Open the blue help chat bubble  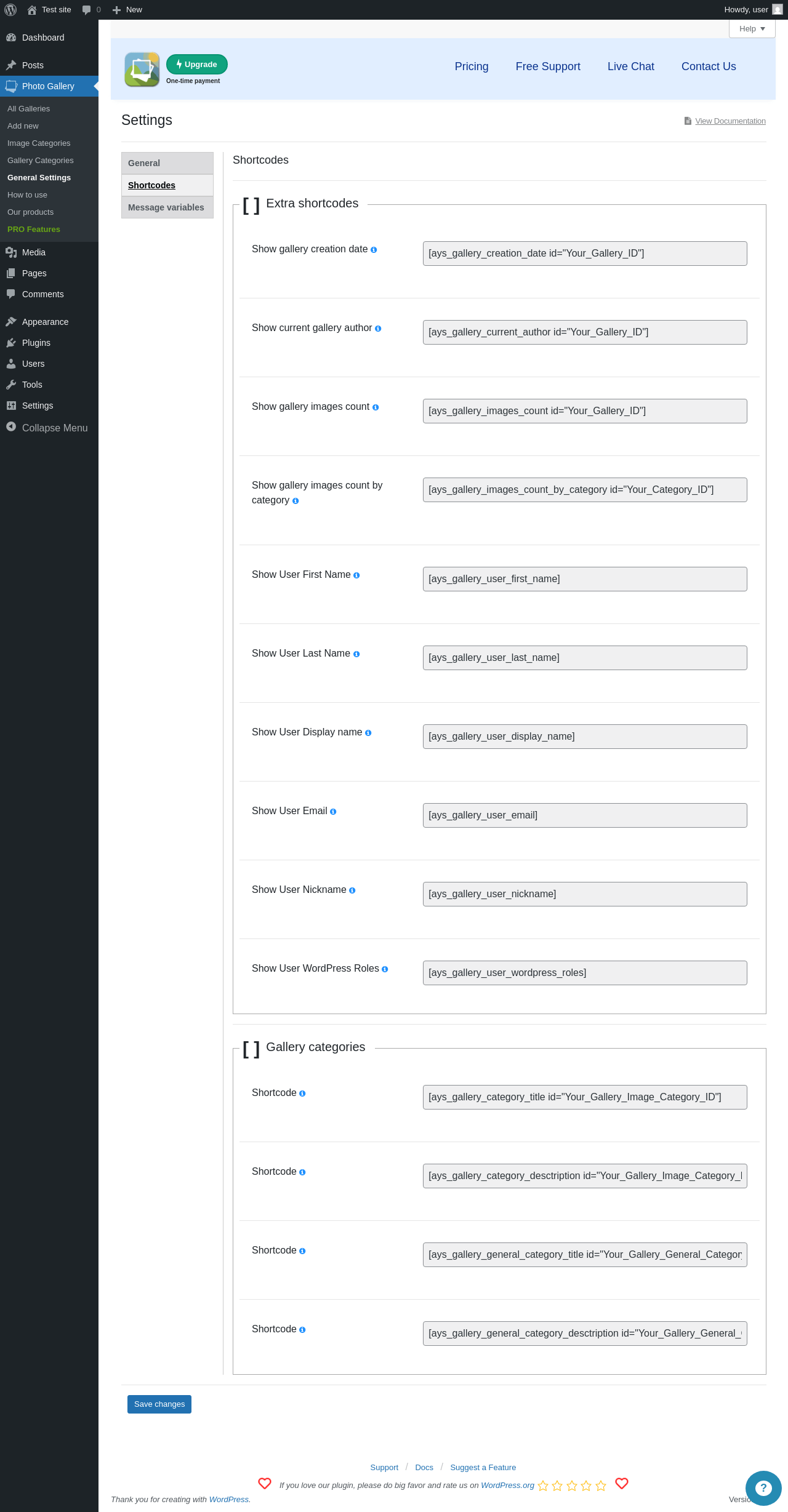pos(763,1488)
